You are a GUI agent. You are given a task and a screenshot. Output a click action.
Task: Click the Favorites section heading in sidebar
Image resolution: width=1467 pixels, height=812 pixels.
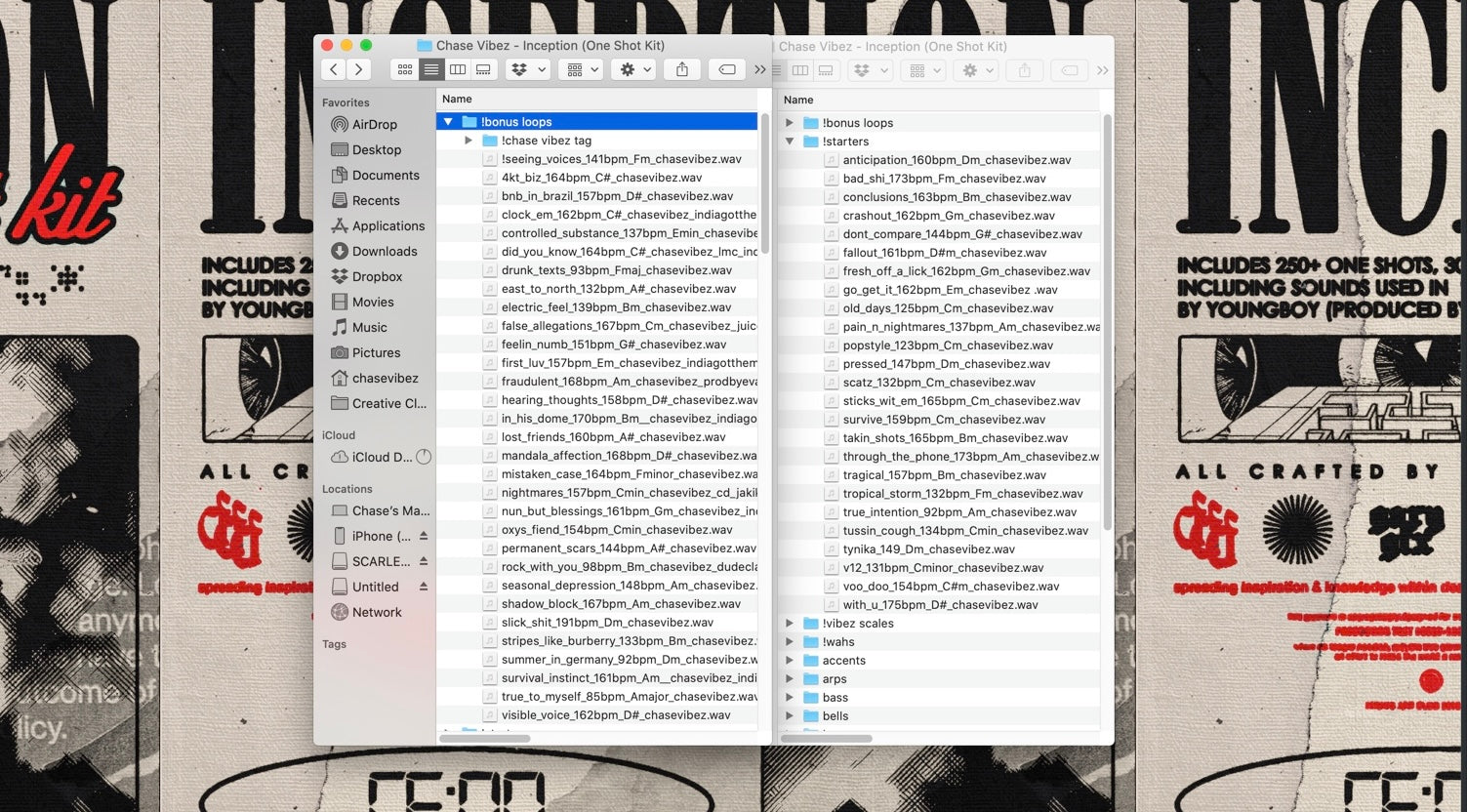[x=346, y=102]
